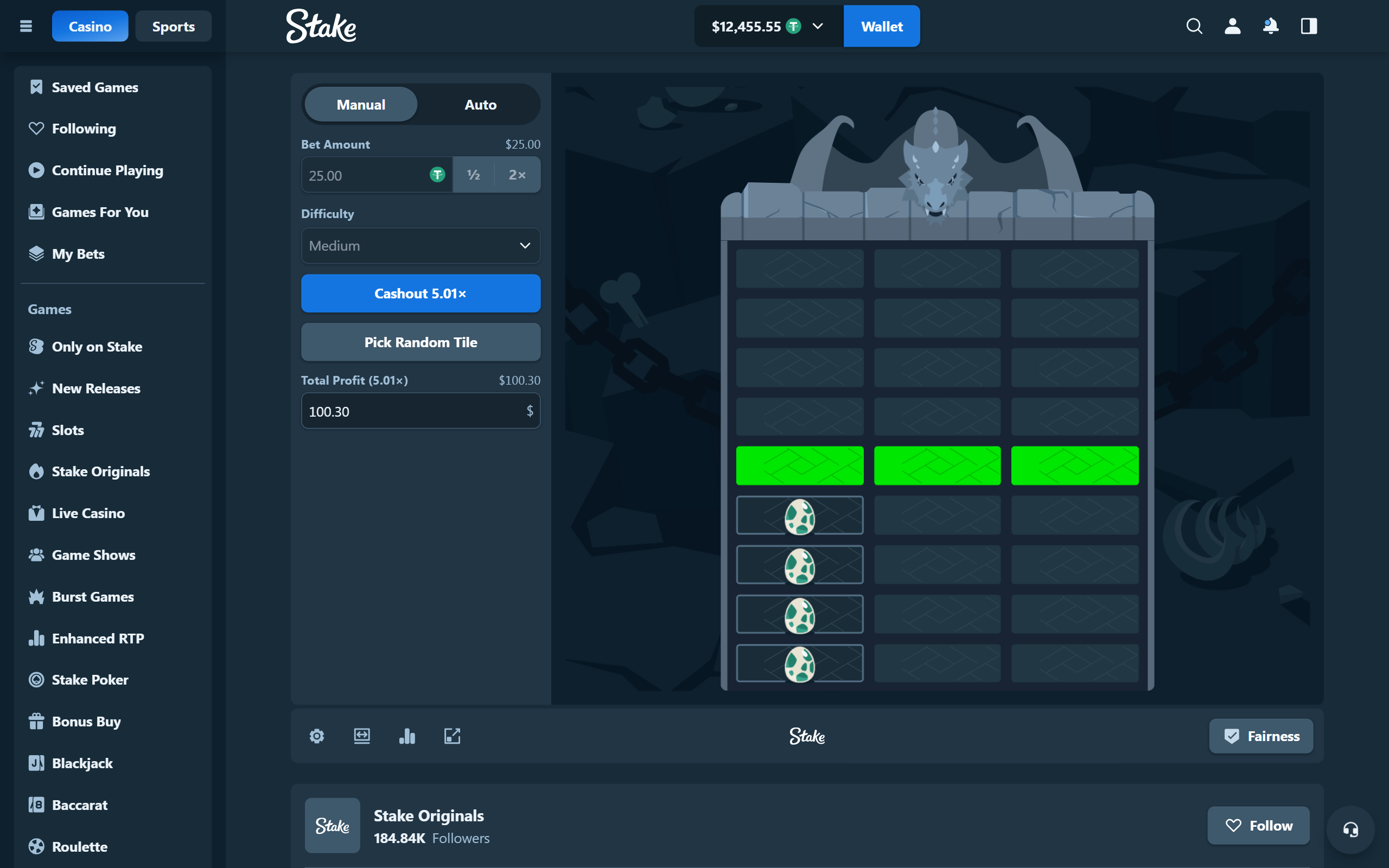Click the Stake Originals provider thumbnail

coord(332,826)
